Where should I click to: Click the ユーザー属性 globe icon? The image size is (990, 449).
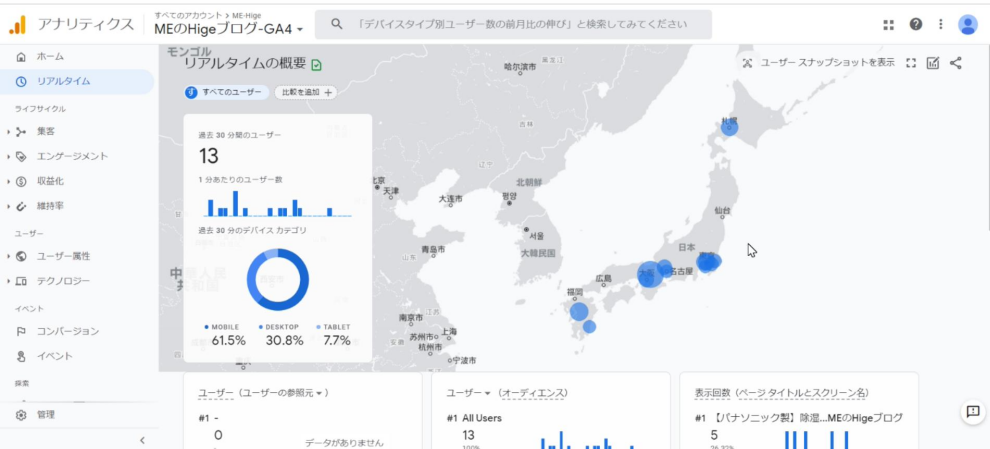click(x=21, y=256)
